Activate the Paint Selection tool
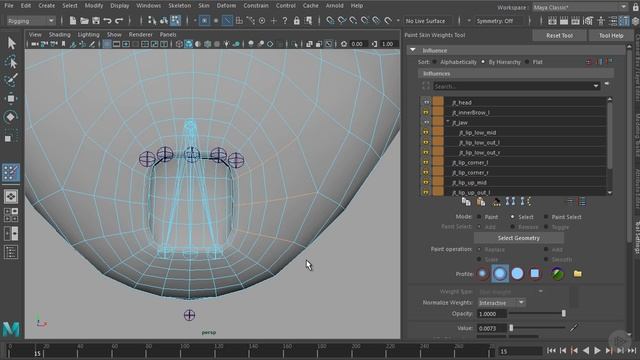Viewport: 640px width, 360px height. (x=11, y=80)
